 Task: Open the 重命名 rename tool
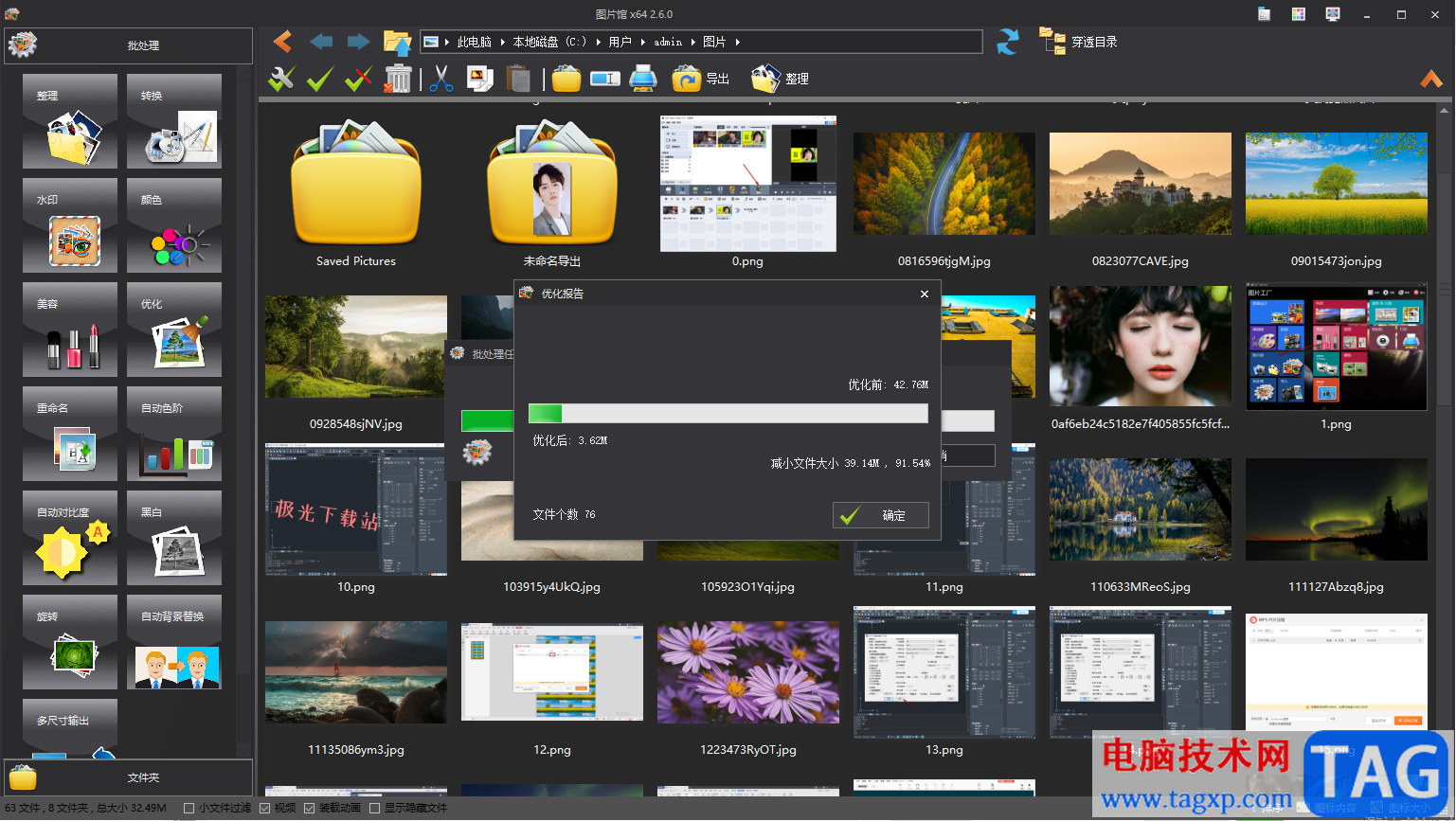tap(70, 434)
